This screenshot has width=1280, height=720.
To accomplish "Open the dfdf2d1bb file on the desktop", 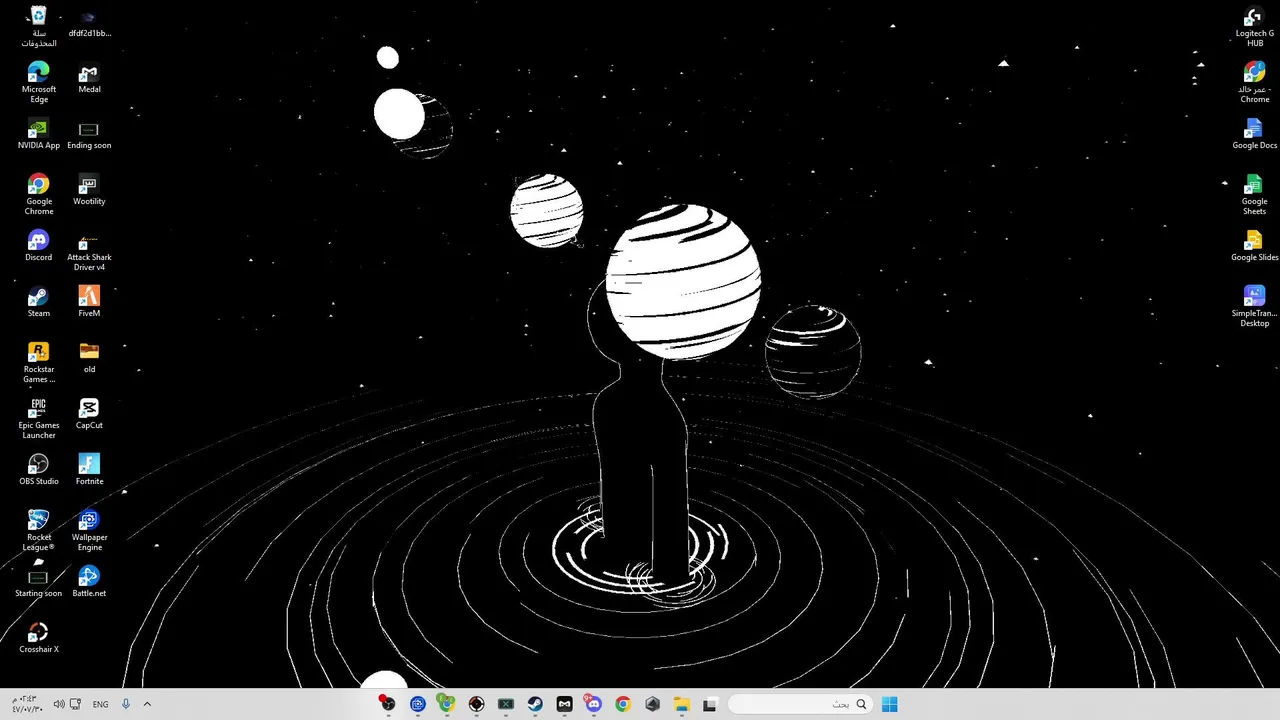I will (x=89, y=25).
